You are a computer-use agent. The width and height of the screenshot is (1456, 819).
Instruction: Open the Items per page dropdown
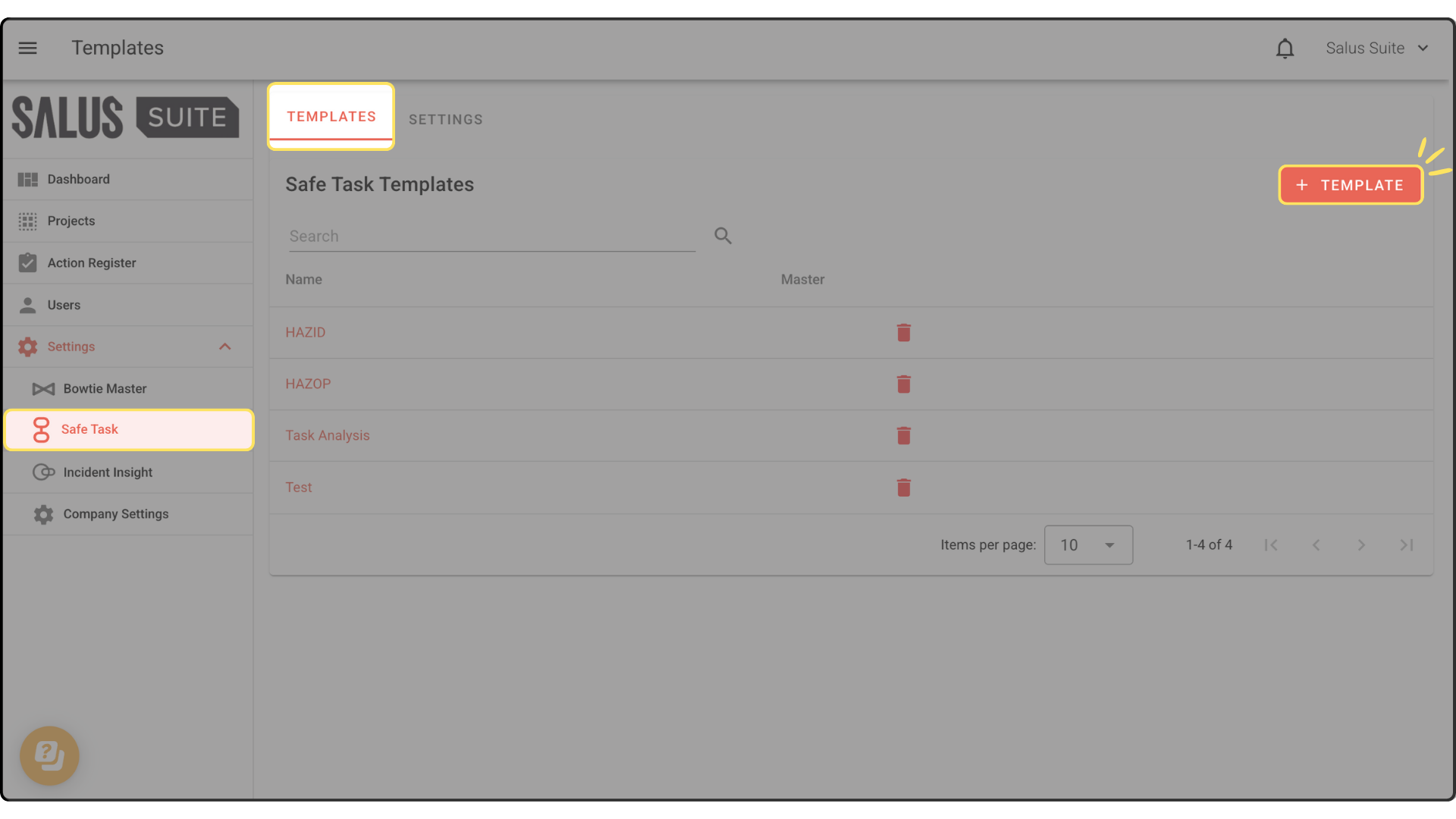[x=1088, y=545]
